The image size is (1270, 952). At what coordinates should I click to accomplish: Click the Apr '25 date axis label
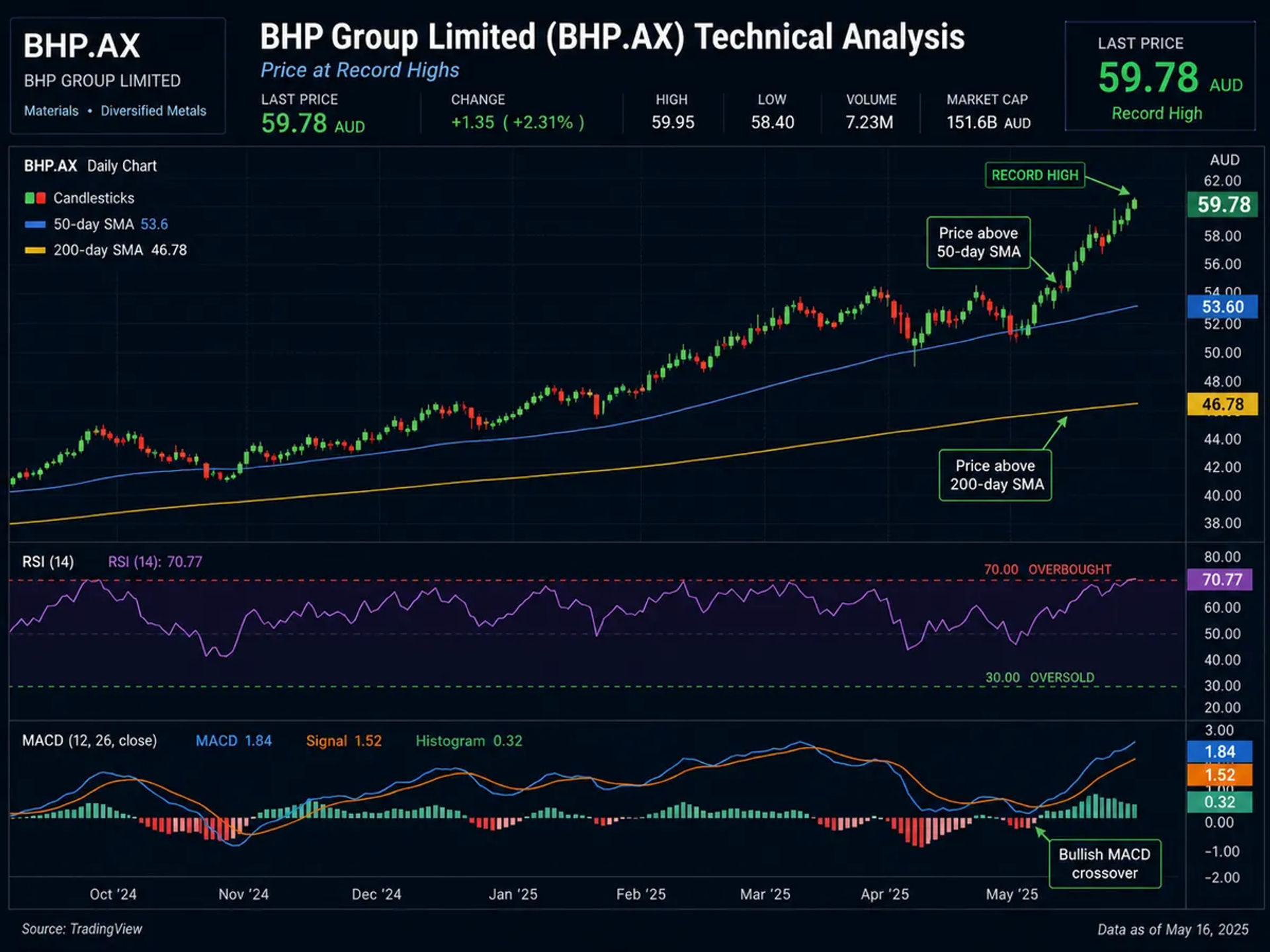pyautogui.click(x=885, y=894)
